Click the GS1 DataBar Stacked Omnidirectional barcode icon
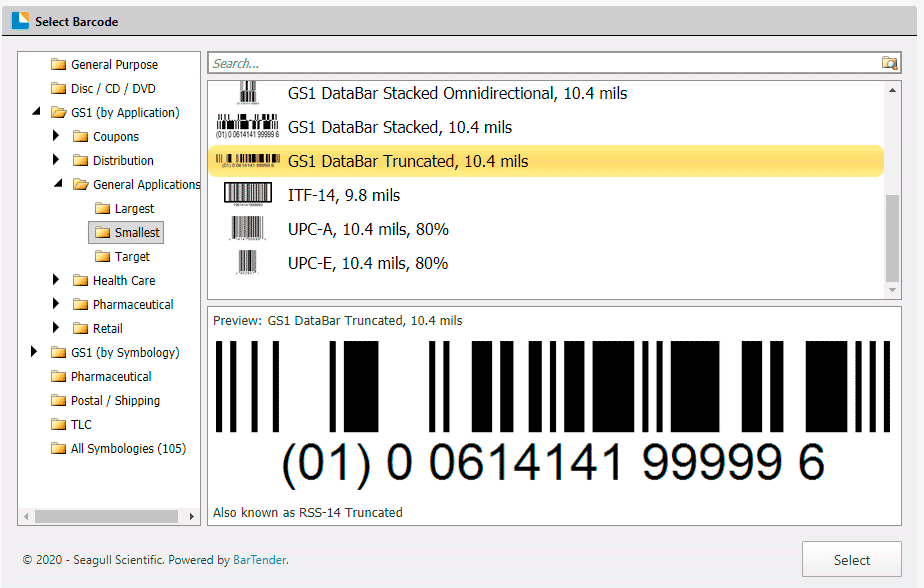This screenshot has width=924, height=588. [246, 93]
